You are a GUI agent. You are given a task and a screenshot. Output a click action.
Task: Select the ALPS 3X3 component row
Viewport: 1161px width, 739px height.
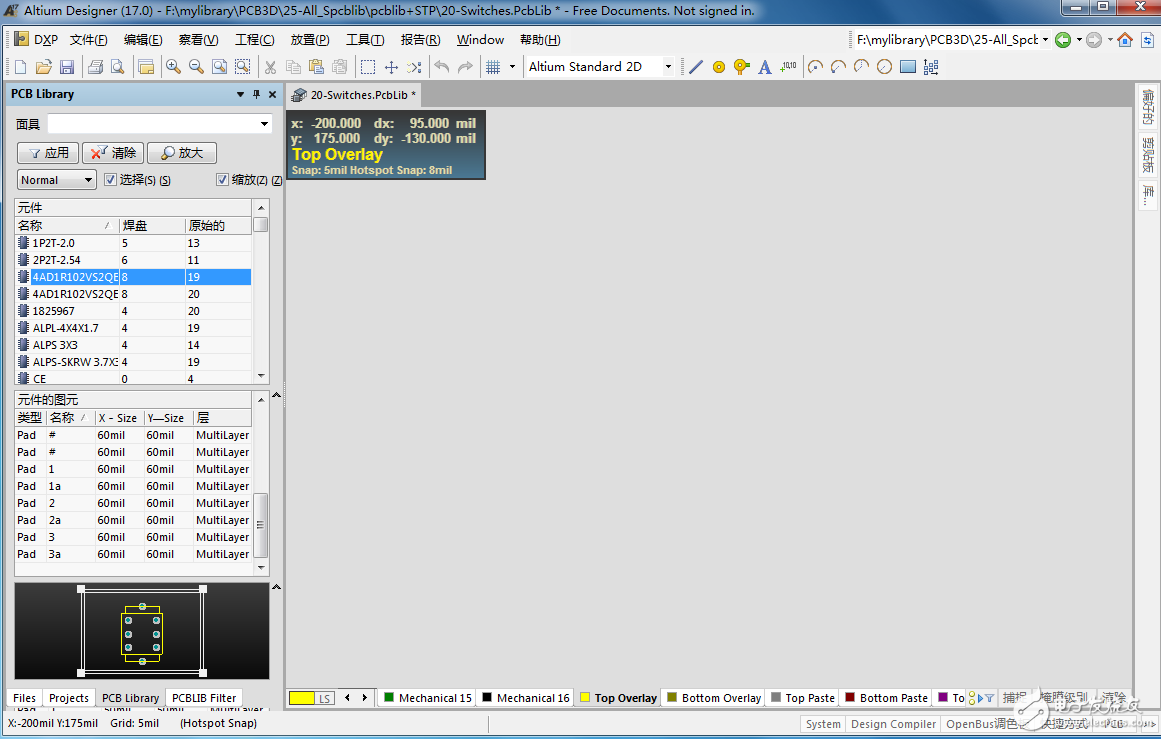click(133, 345)
